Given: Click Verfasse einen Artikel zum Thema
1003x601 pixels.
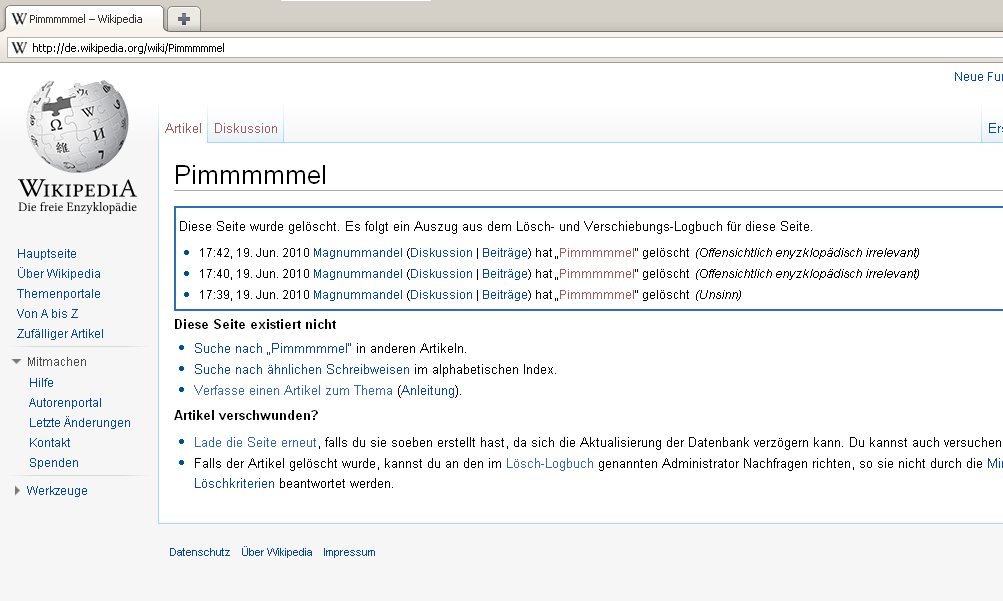Looking at the screenshot, I should tap(293, 391).
